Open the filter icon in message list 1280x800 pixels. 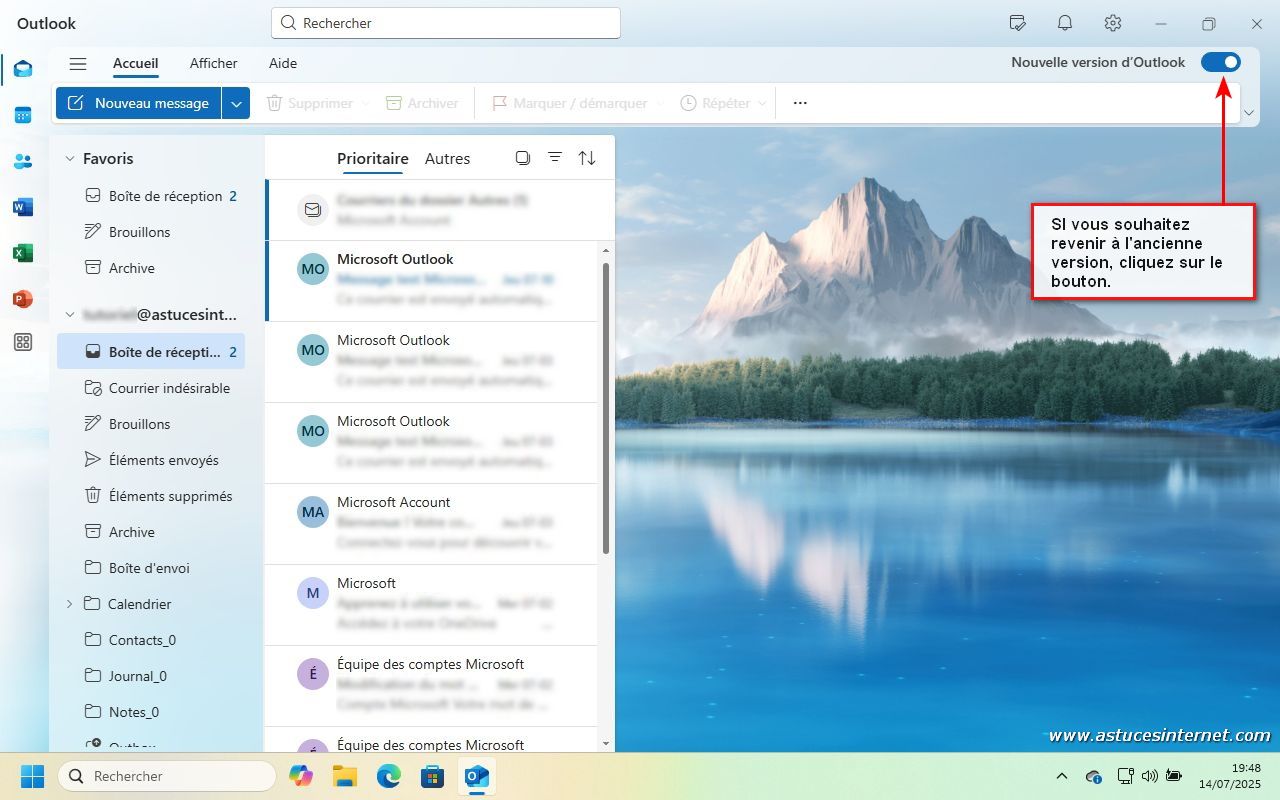click(x=555, y=158)
